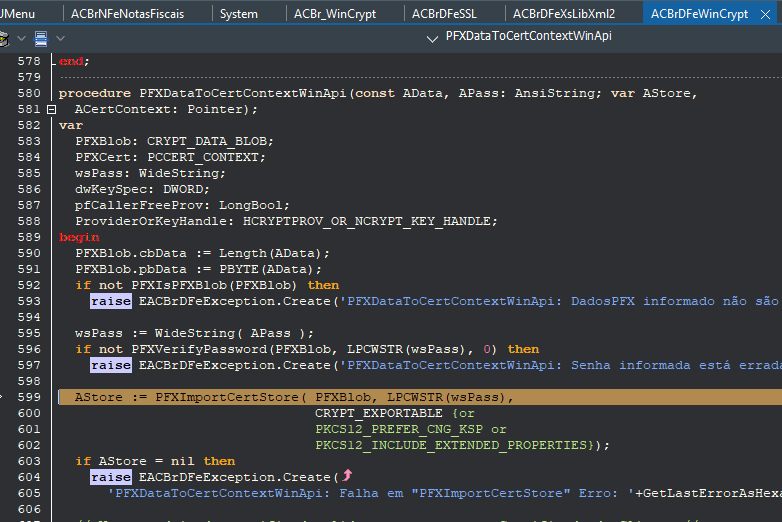
Task: Close the ACBrDFeWinCrypt tab
Action: 766,14
